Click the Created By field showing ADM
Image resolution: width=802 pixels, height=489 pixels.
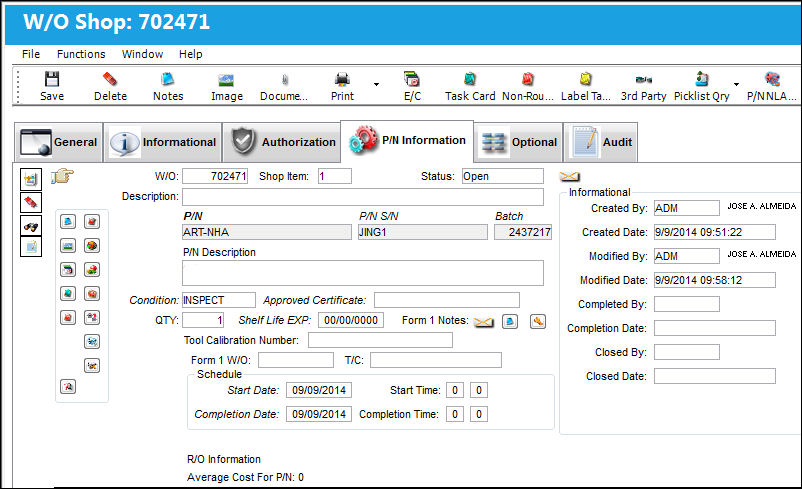click(x=687, y=208)
